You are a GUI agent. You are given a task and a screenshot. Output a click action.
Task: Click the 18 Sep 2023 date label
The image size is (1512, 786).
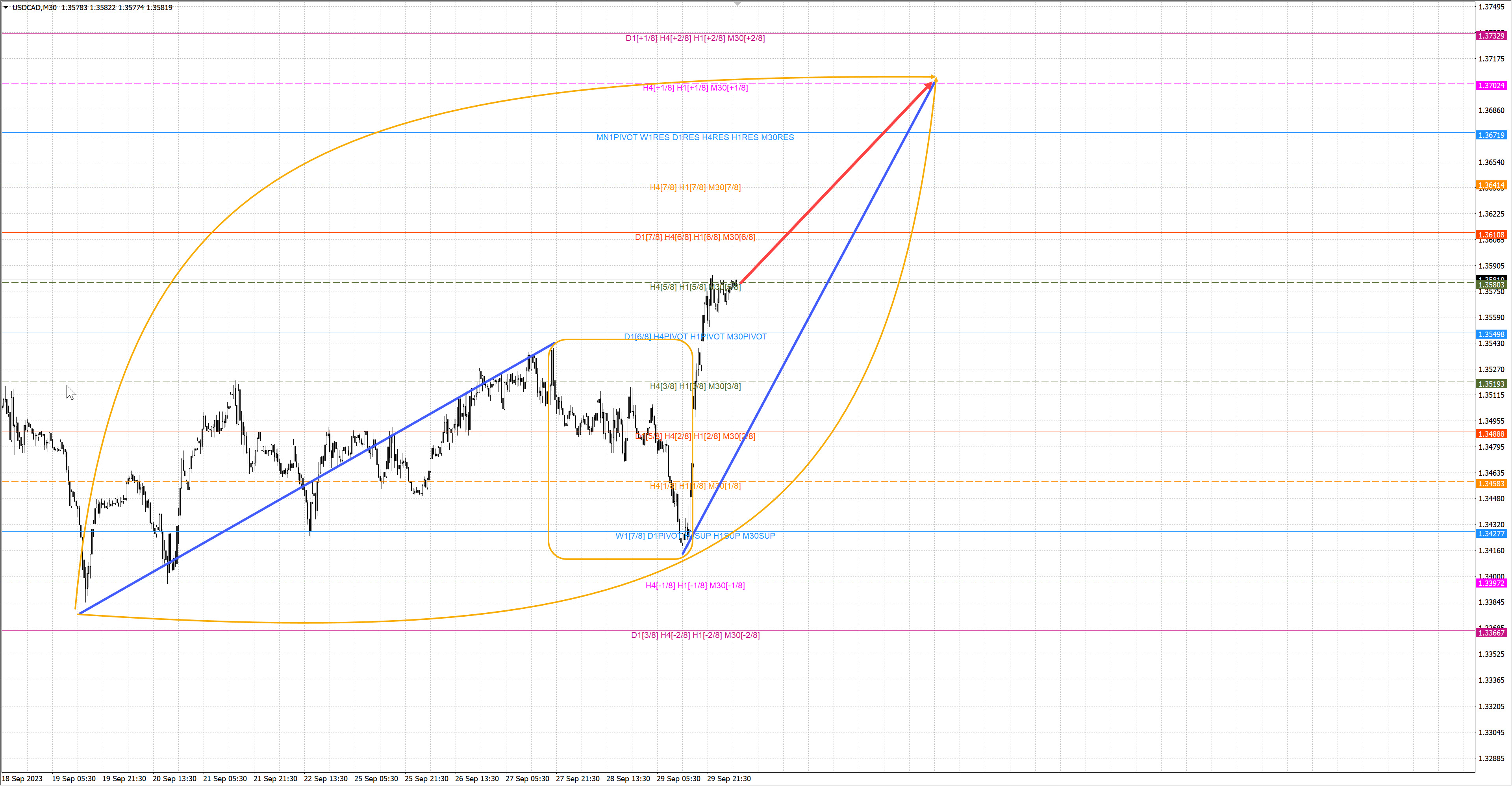coord(22,779)
